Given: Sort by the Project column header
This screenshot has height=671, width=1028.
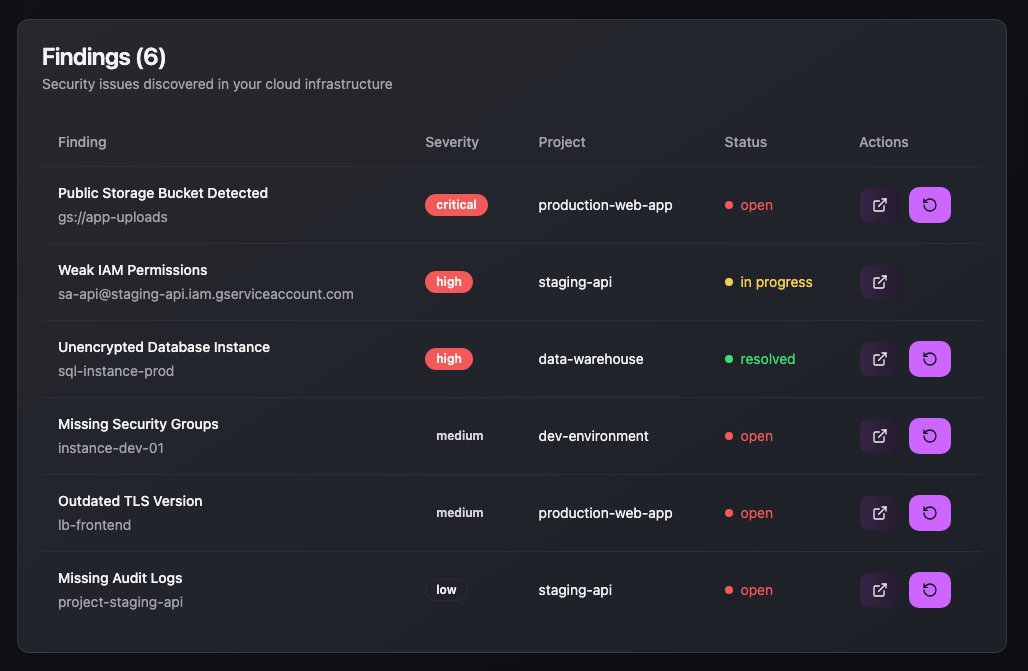Looking at the screenshot, I should click(x=561, y=142).
